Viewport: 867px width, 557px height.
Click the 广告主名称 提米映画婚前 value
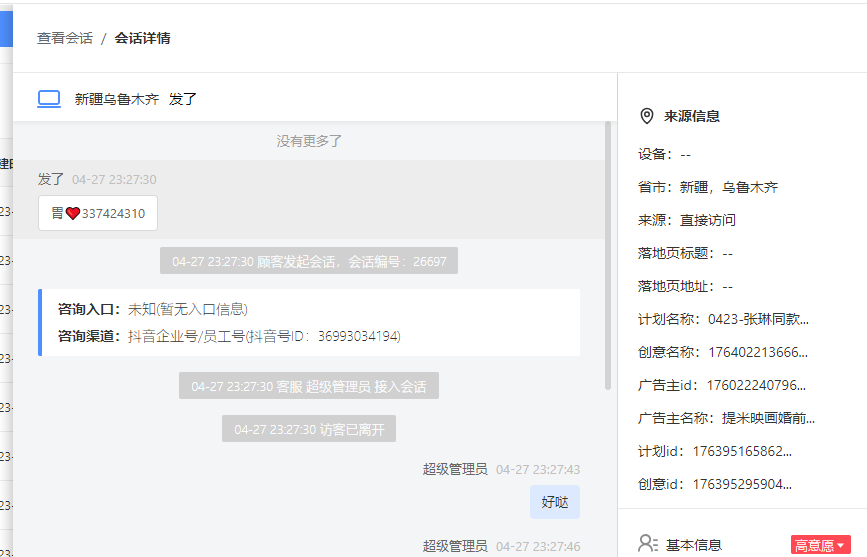pyautogui.click(x=768, y=418)
